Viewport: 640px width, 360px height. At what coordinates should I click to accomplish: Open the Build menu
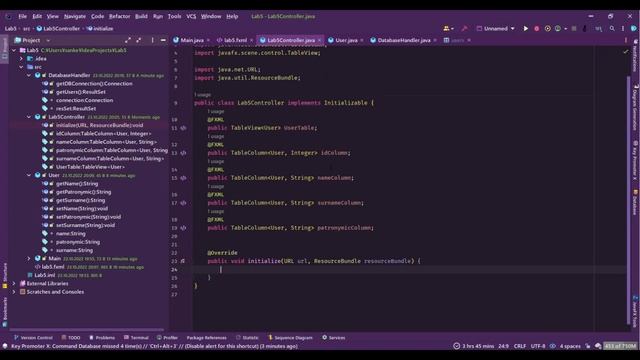[x=141, y=16]
